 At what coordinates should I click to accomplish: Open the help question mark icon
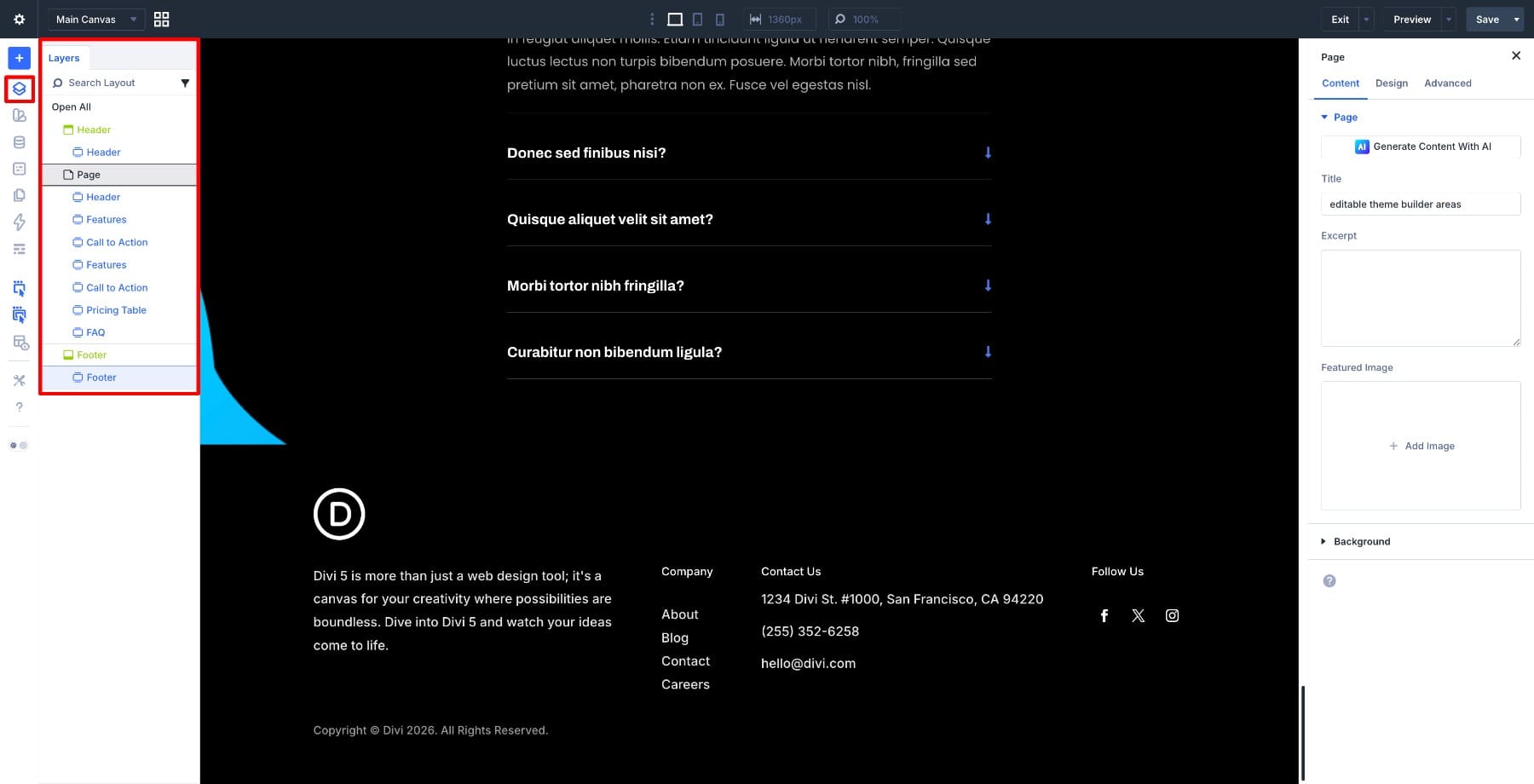click(x=19, y=407)
